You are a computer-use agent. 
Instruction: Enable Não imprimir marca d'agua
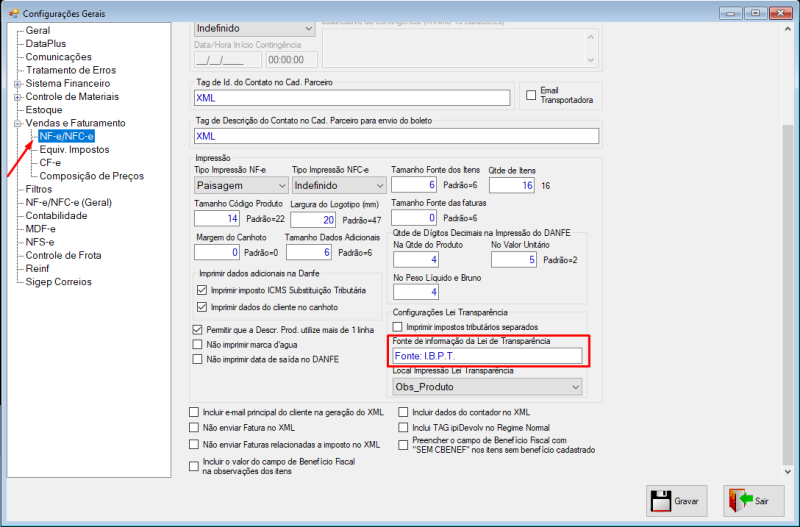tap(197, 345)
